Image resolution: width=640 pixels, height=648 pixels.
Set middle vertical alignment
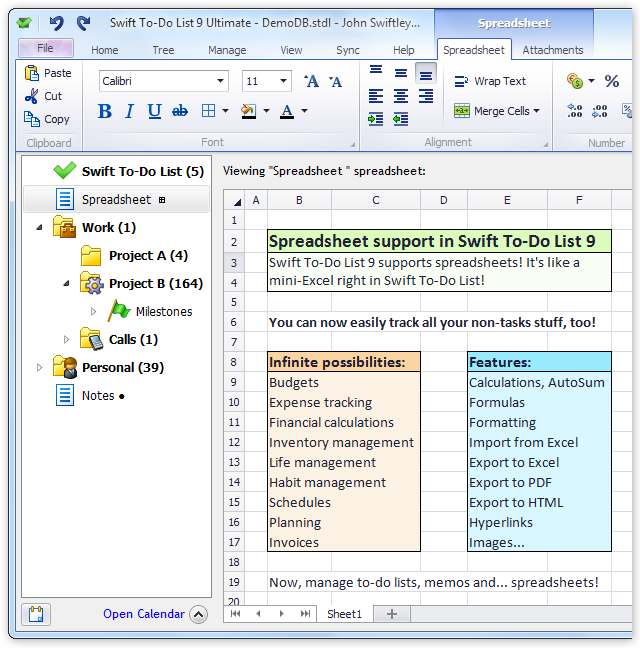tap(400, 74)
